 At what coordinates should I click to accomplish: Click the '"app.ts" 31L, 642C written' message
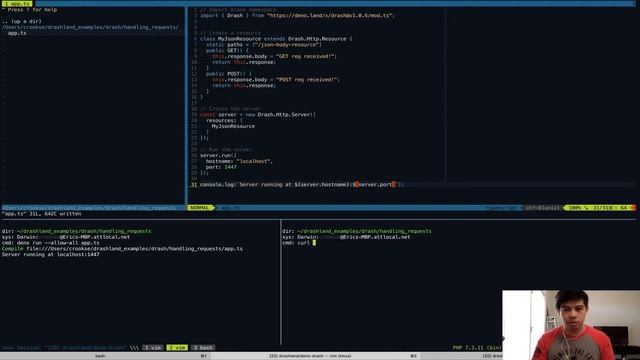pyautogui.click(x=42, y=214)
